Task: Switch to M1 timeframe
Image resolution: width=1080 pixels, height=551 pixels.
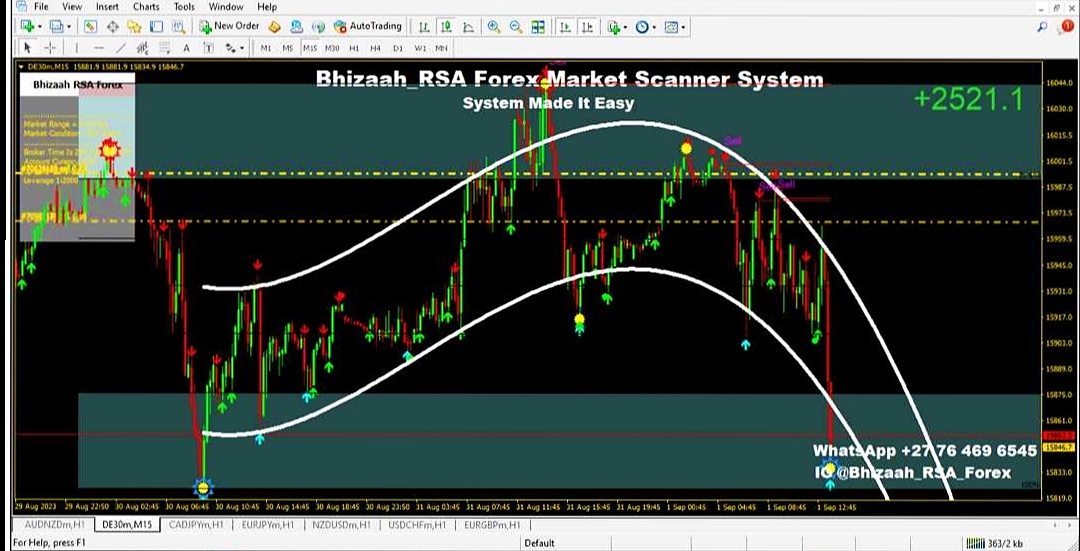Action: coord(266,48)
